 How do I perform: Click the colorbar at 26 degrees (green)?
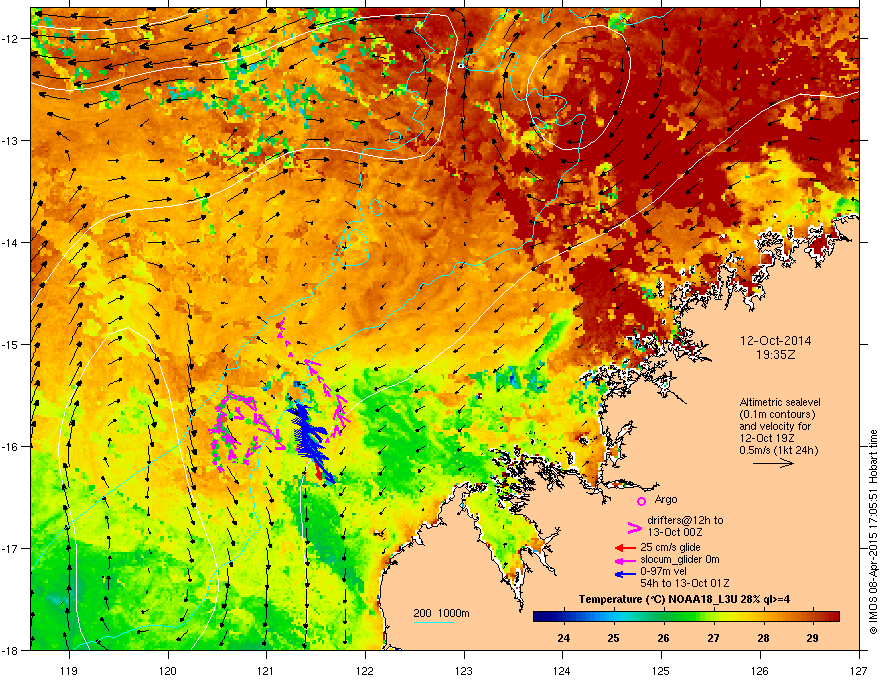[663, 616]
